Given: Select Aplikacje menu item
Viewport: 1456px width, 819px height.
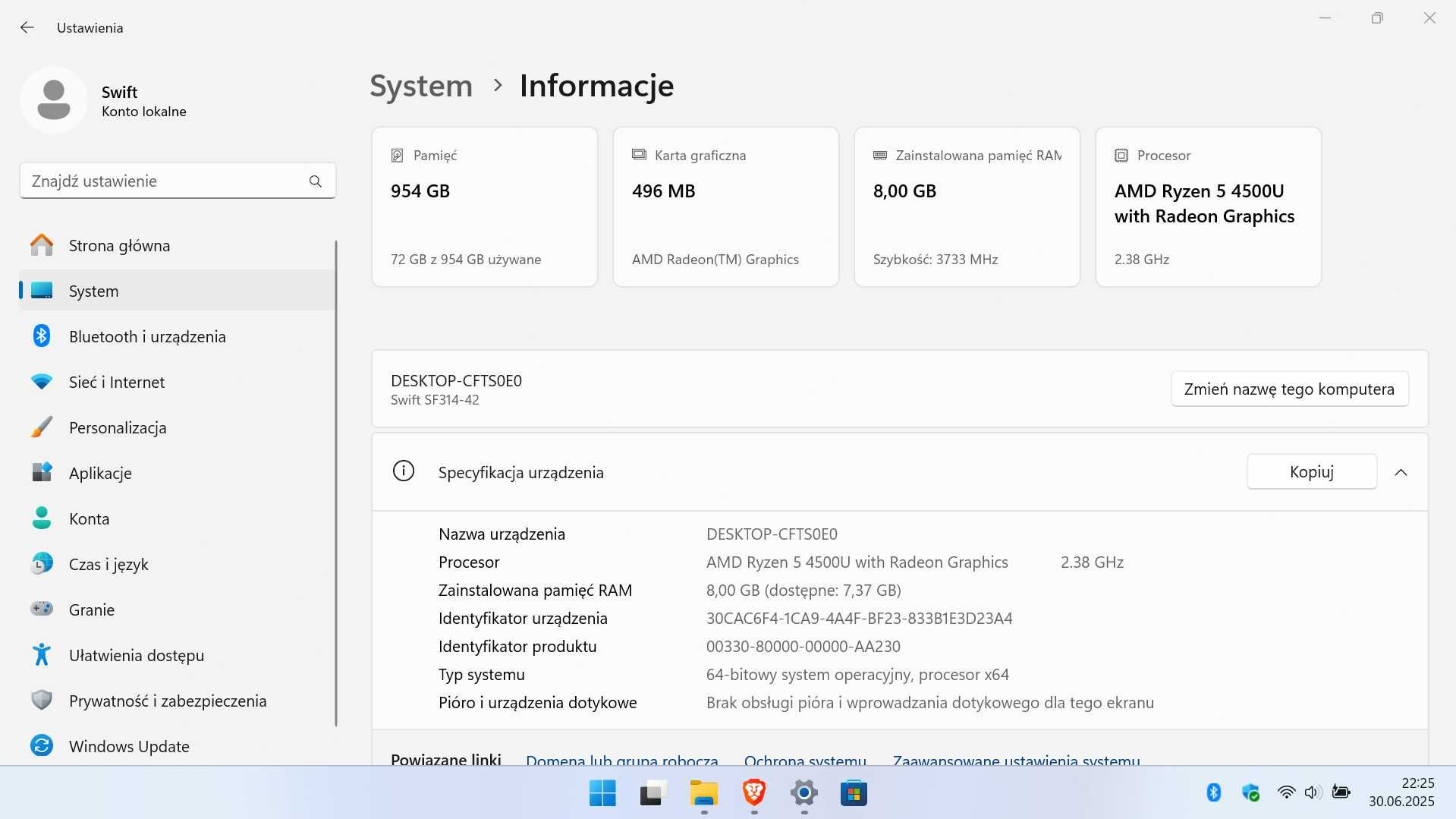Looking at the screenshot, I should point(177,473).
